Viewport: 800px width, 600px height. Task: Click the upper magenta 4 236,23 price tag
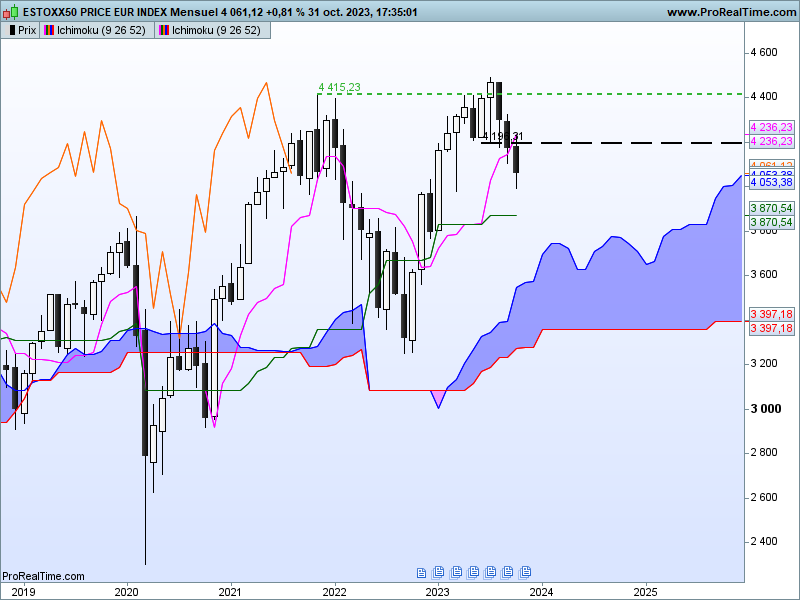(771, 127)
